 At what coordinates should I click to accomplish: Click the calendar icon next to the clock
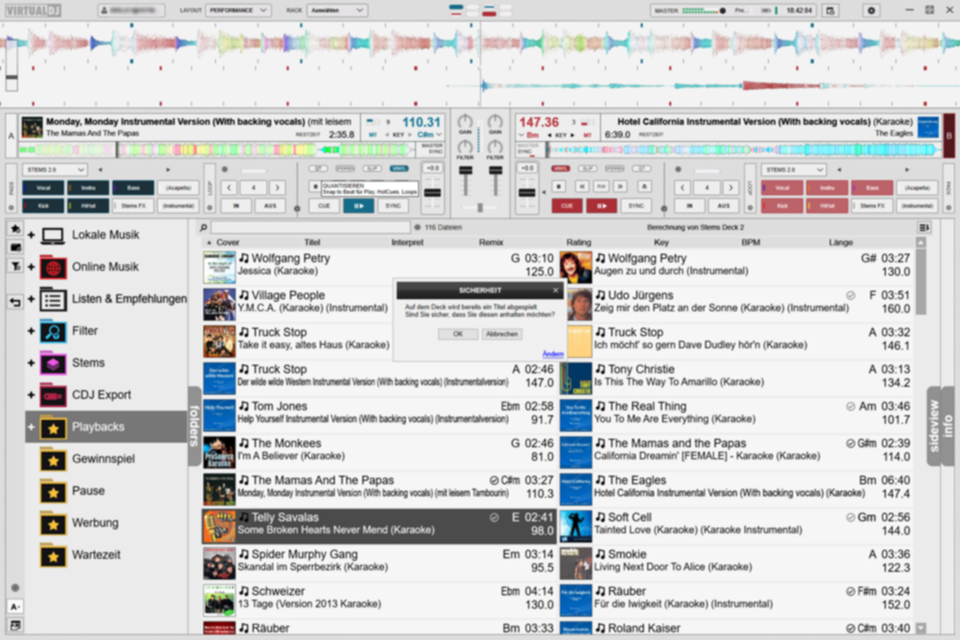pyautogui.click(x=830, y=10)
